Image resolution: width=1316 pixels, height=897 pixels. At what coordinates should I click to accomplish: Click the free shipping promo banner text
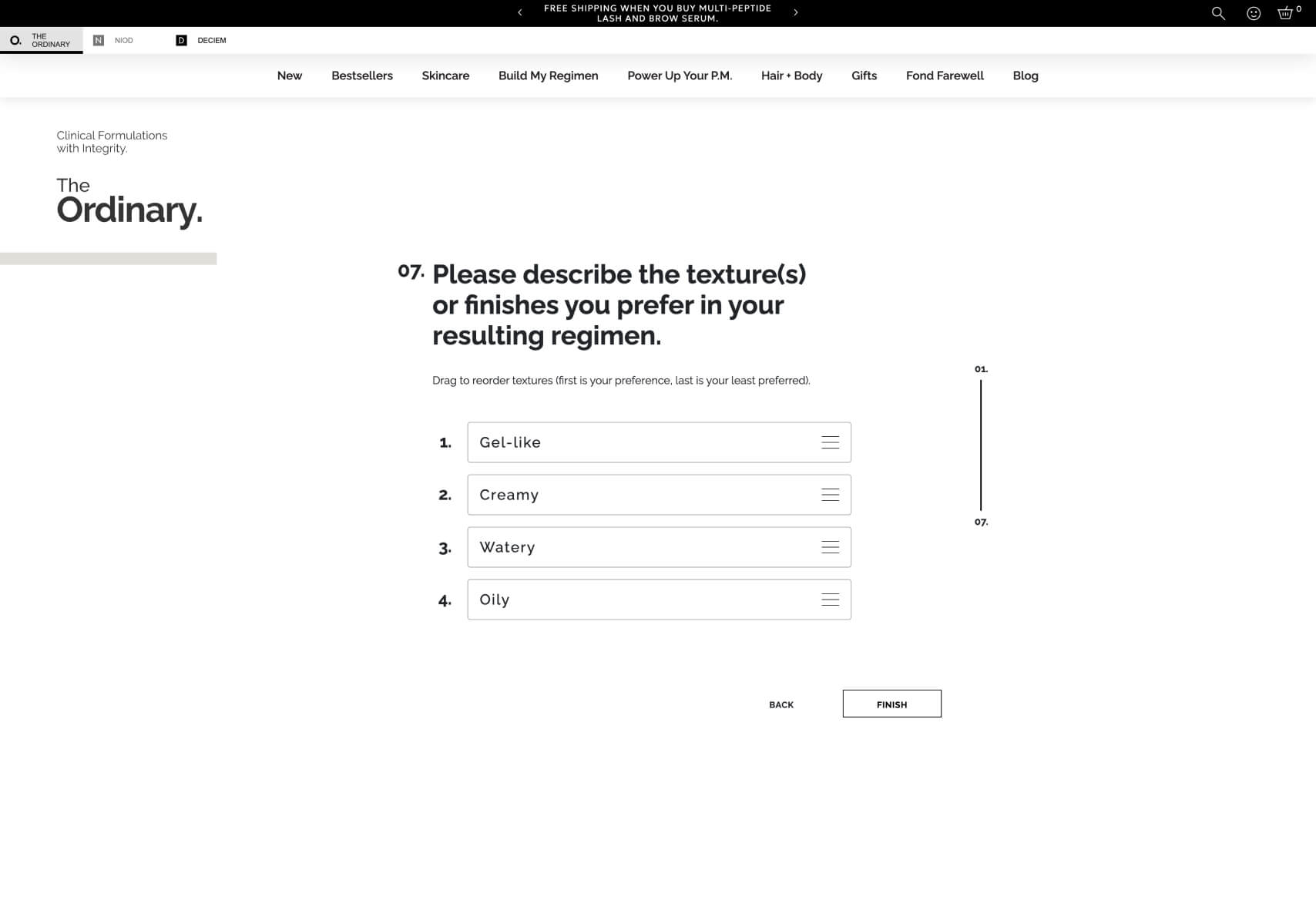click(657, 13)
